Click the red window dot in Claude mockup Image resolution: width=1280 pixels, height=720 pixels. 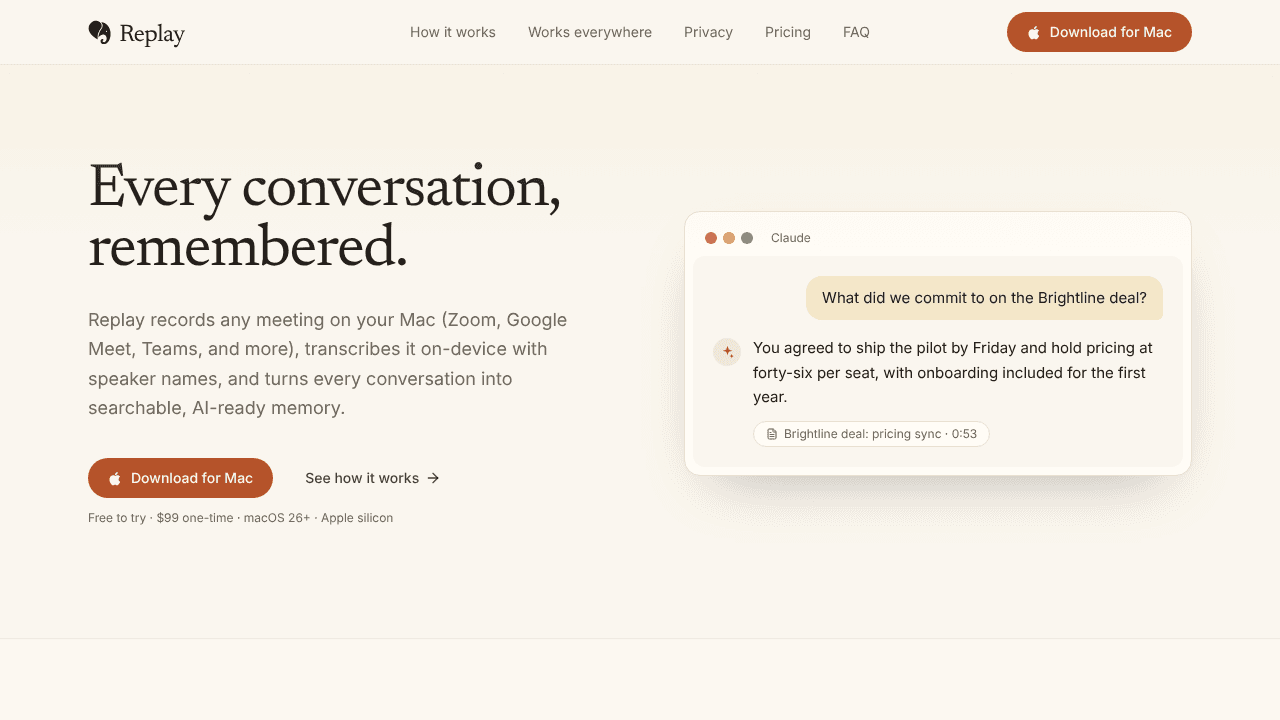click(711, 238)
